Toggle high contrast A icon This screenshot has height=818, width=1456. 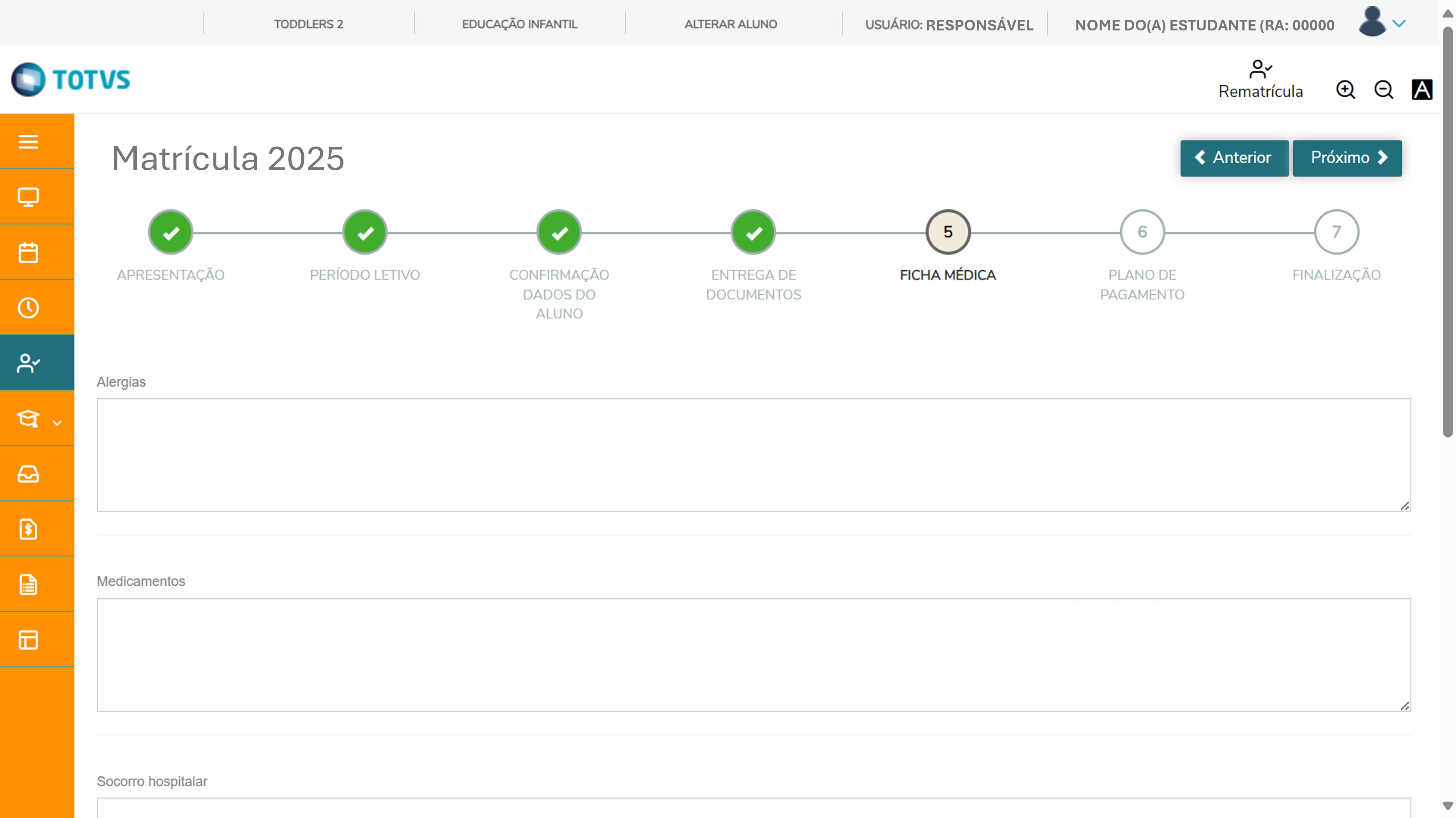click(1422, 90)
